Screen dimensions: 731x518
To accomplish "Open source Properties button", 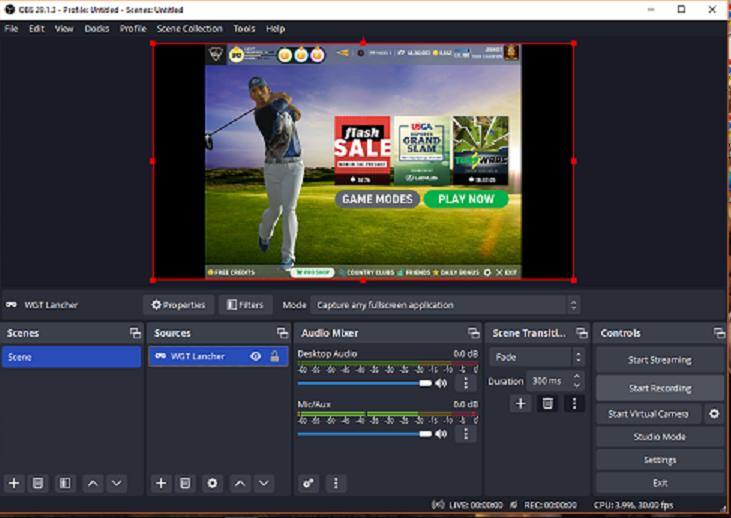I will (x=179, y=305).
